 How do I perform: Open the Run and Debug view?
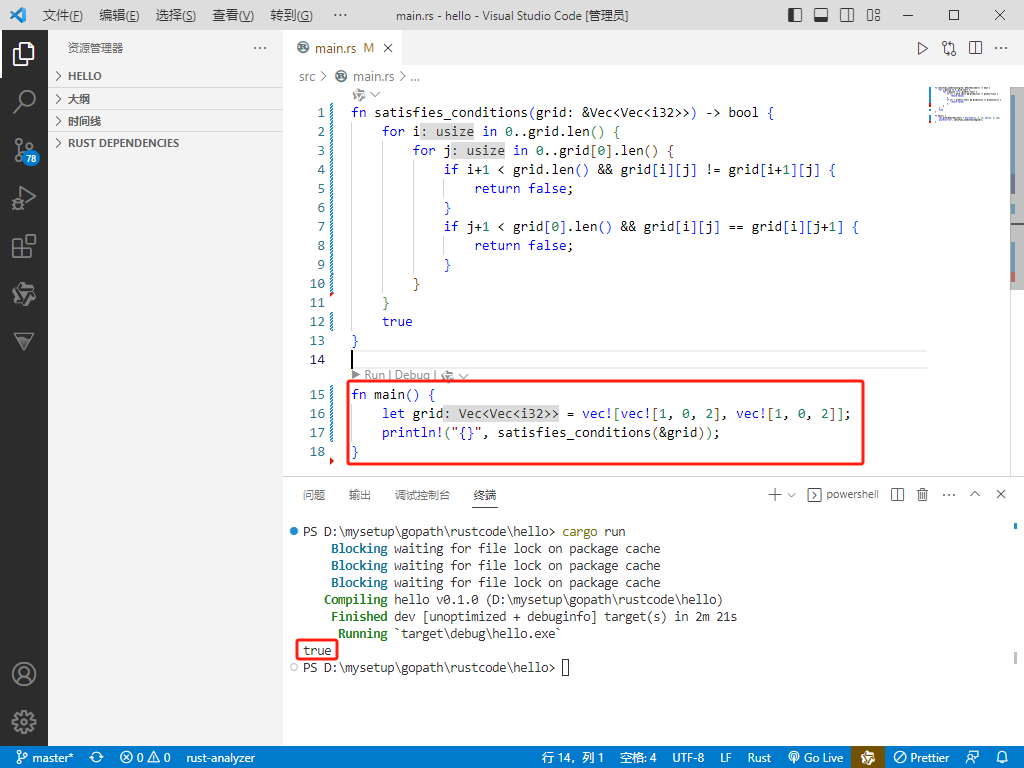point(24,198)
